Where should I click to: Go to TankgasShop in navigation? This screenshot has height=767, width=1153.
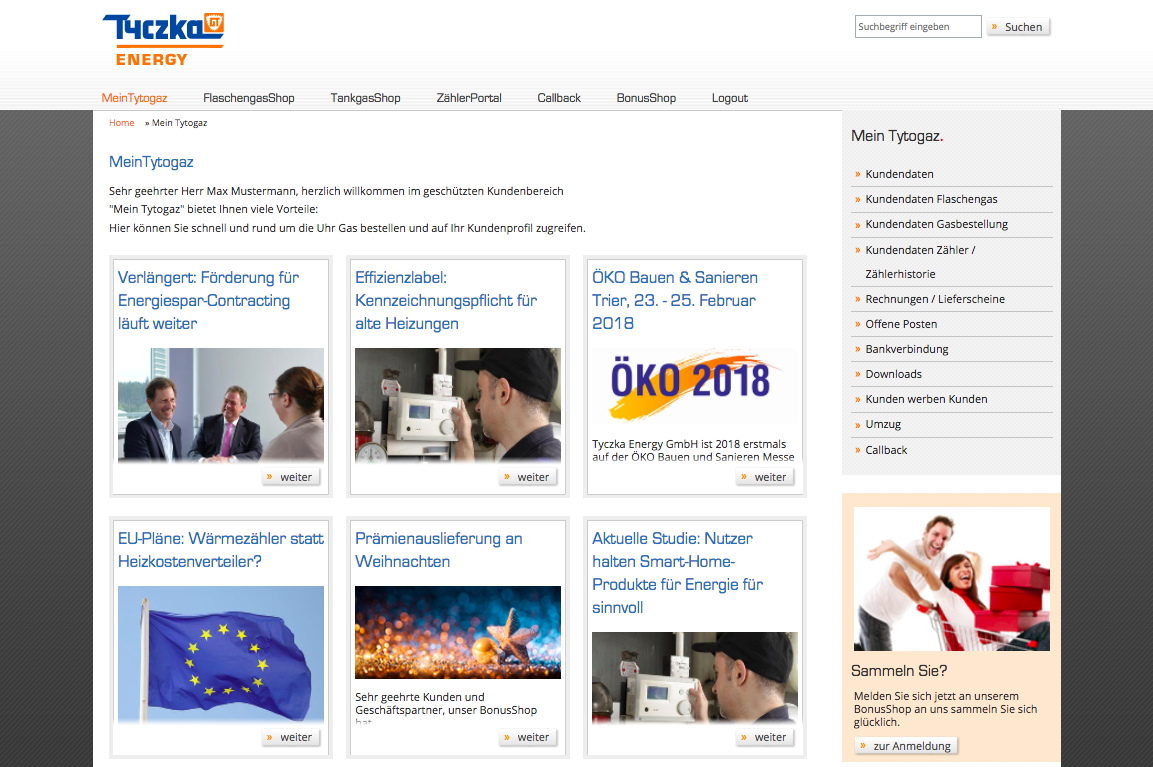(x=365, y=98)
